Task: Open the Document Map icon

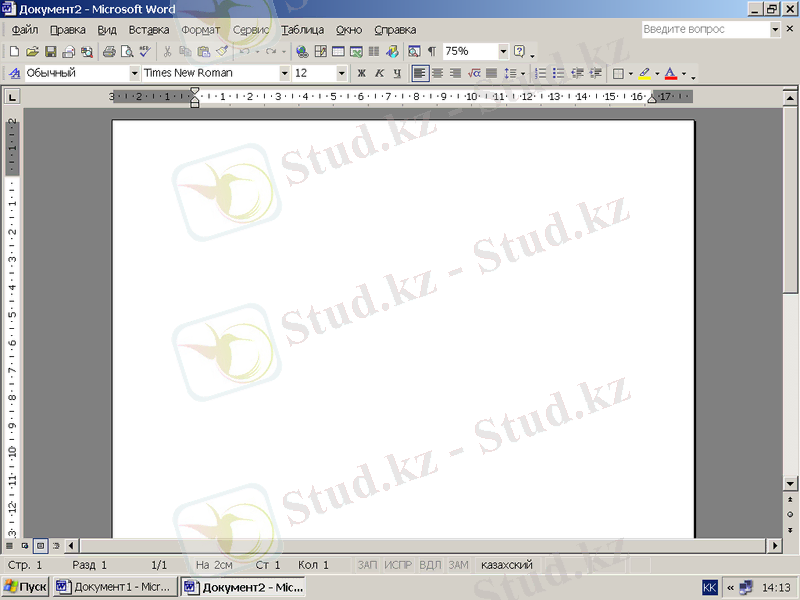Action: [414, 52]
